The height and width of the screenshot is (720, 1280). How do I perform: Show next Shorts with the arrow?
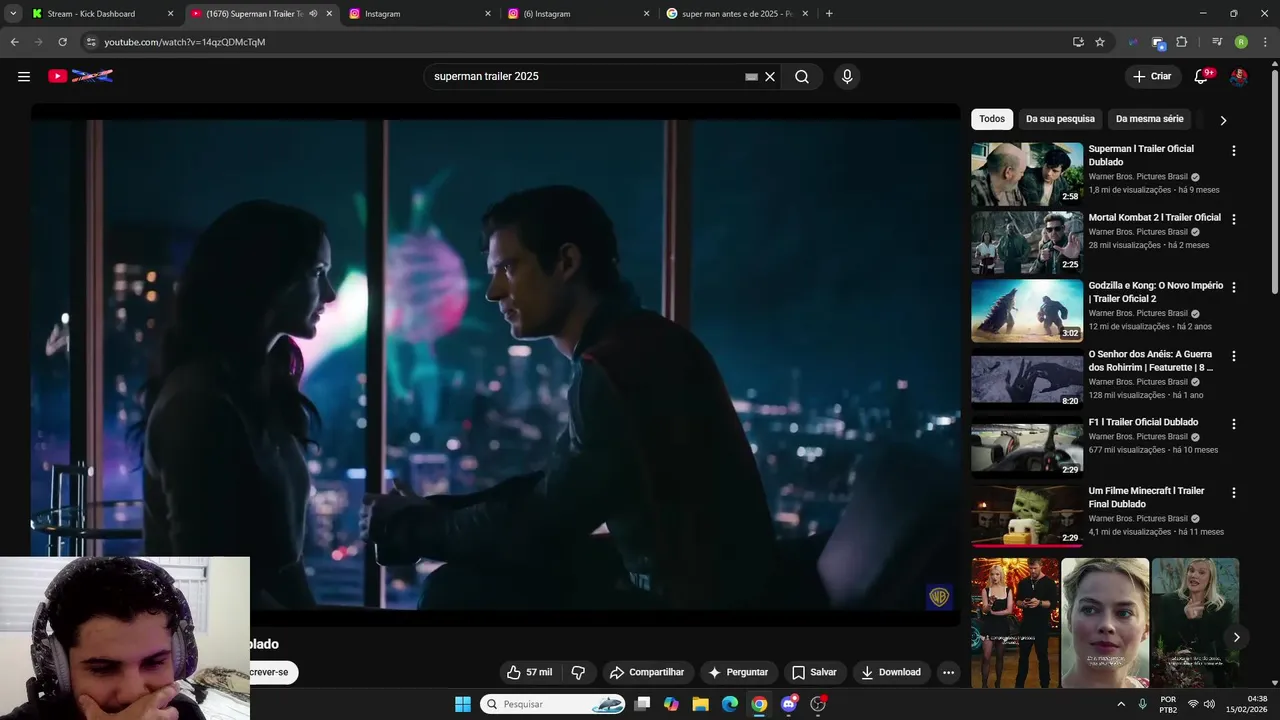(1236, 637)
